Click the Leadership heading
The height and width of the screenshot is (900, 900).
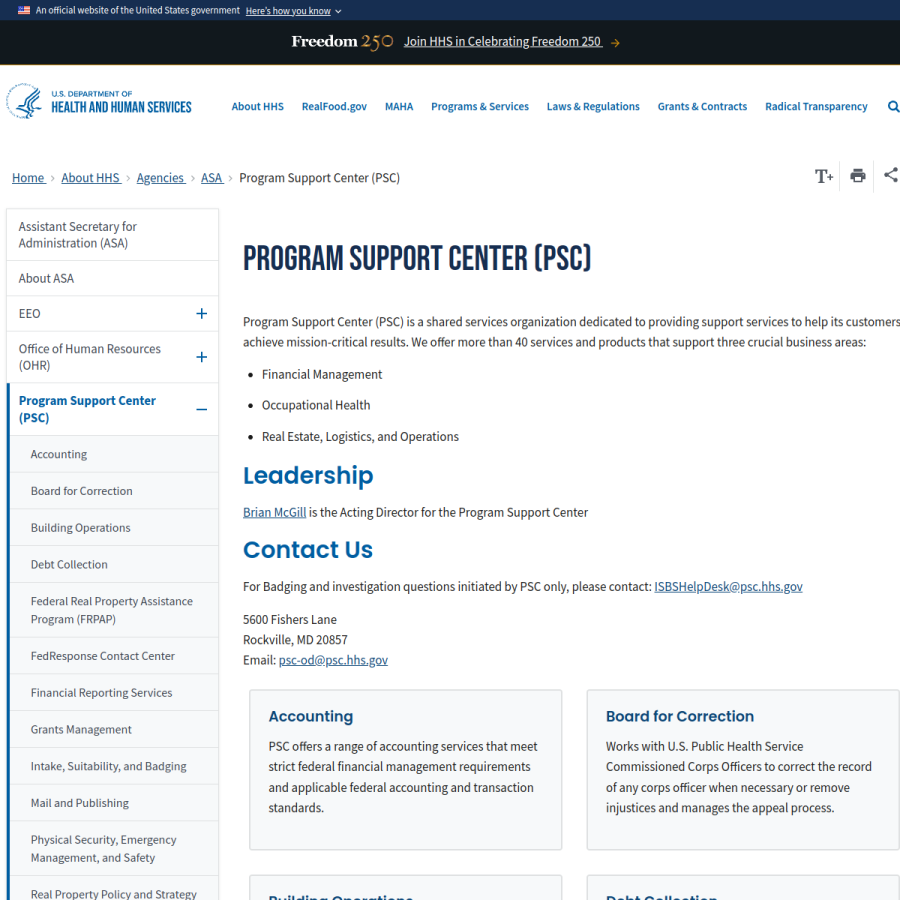tap(308, 475)
